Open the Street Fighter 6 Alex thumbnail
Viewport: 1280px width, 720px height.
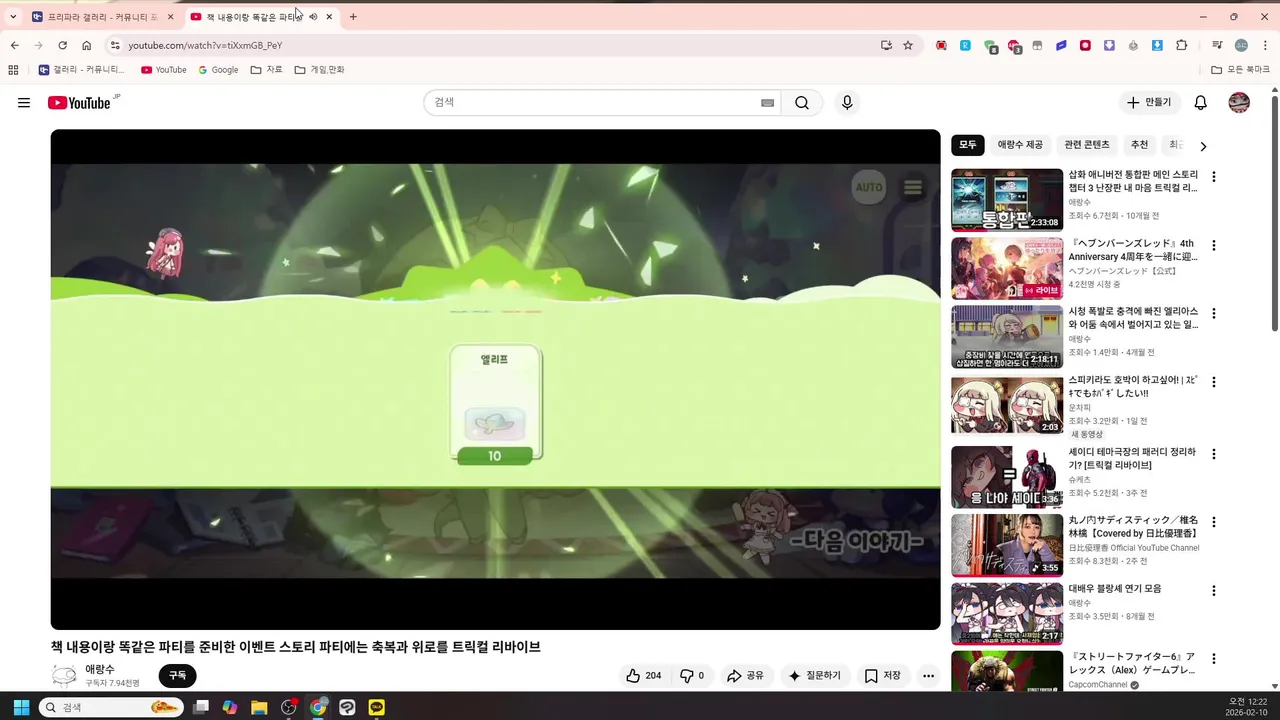[x=1007, y=671]
